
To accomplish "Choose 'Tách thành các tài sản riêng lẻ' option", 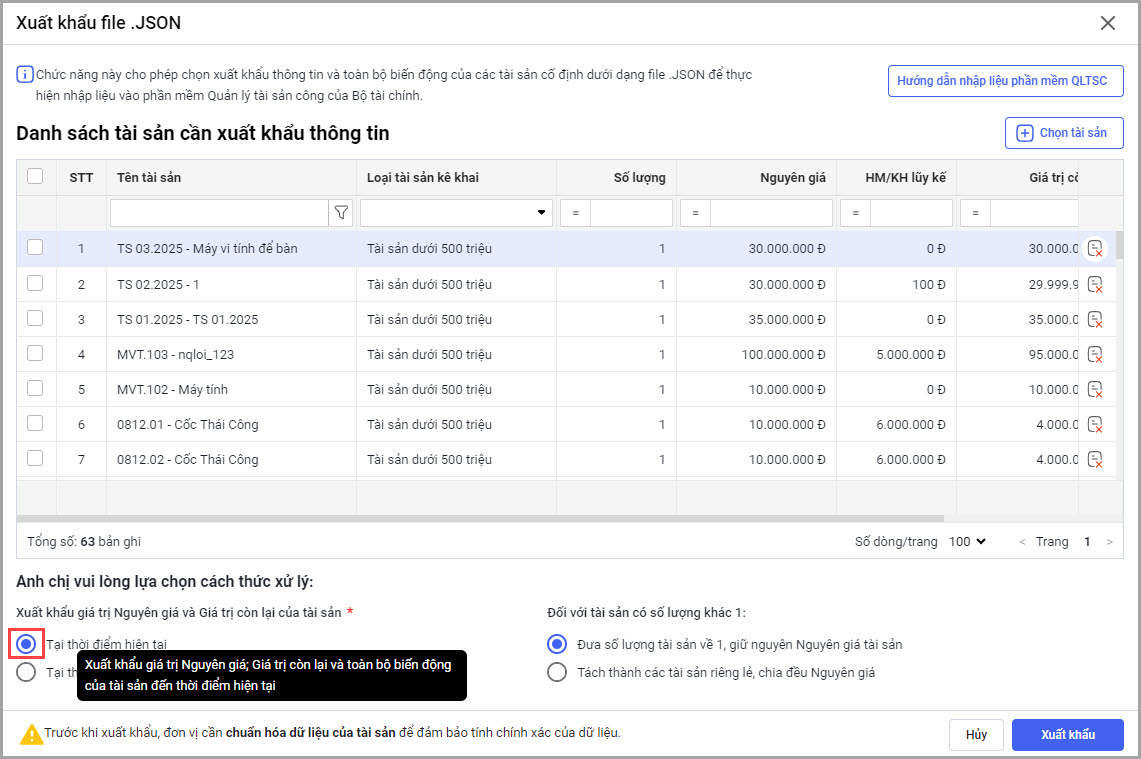I will coord(557,672).
